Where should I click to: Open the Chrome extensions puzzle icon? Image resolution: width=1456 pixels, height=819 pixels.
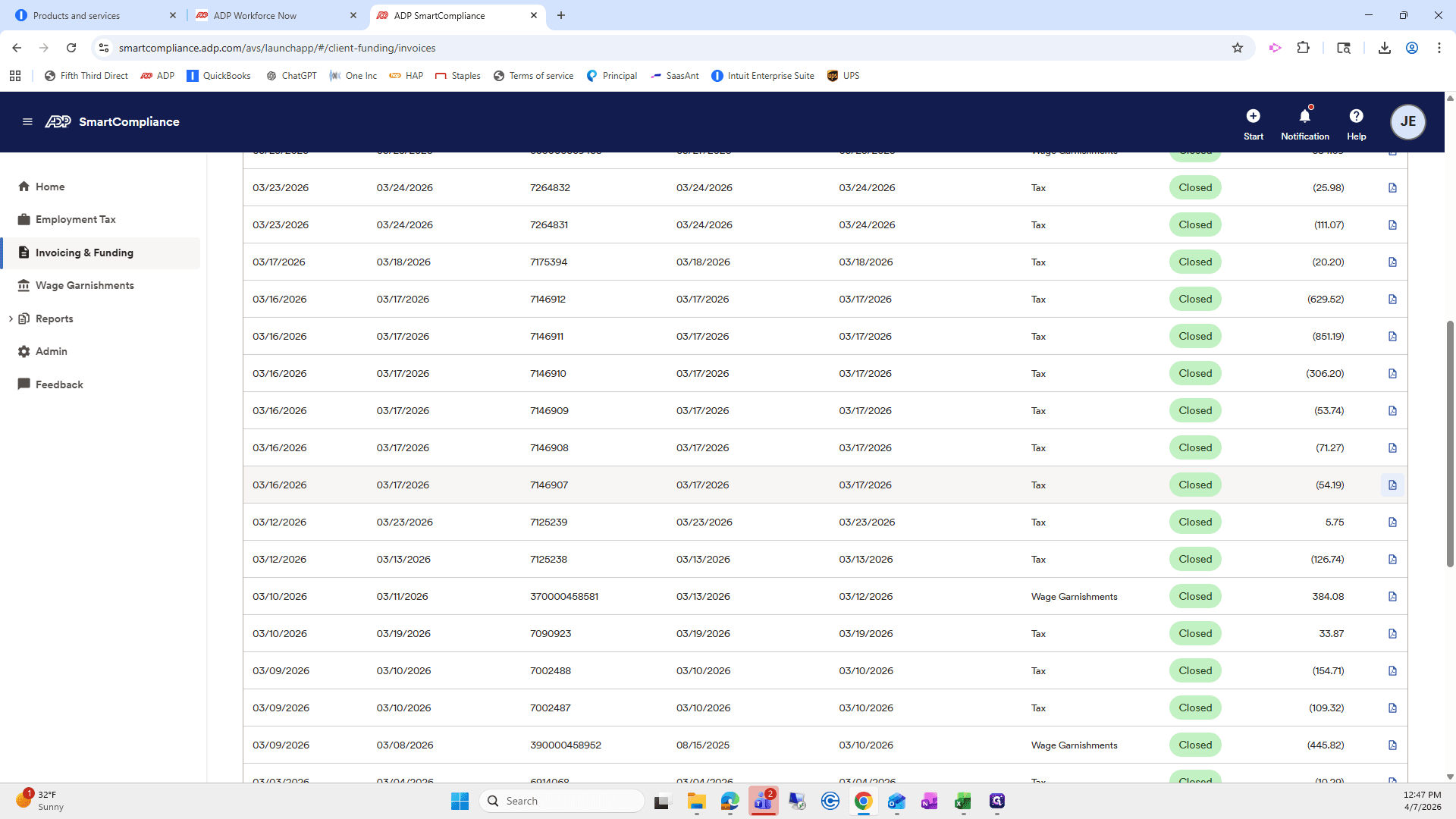pyautogui.click(x=1303, y=48)
